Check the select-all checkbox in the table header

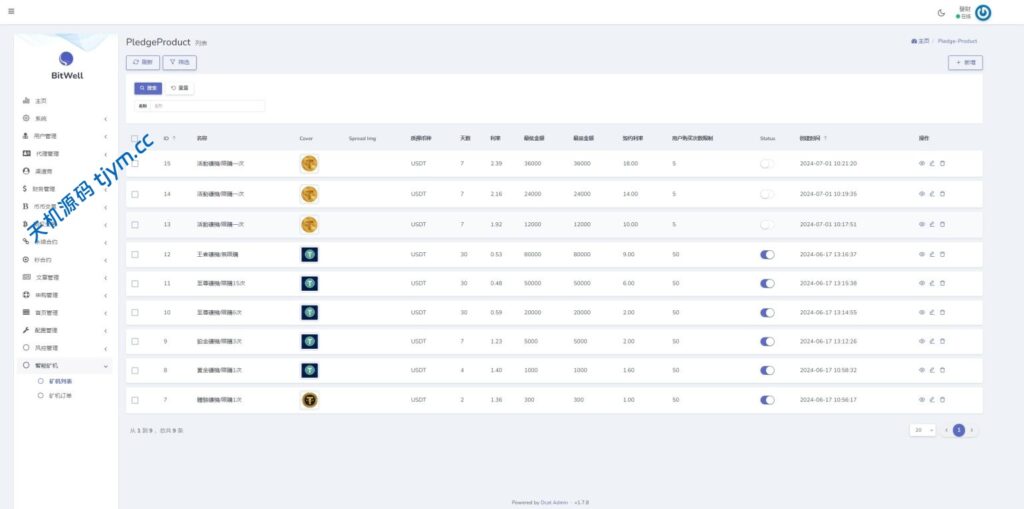[135, 138]
